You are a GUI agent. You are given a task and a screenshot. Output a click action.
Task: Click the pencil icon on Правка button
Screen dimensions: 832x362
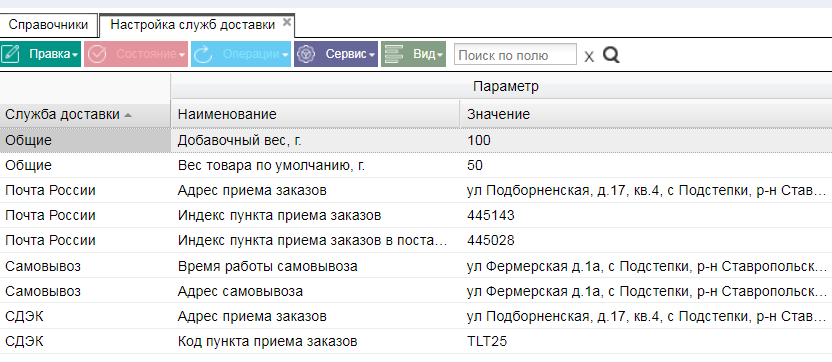11,54
